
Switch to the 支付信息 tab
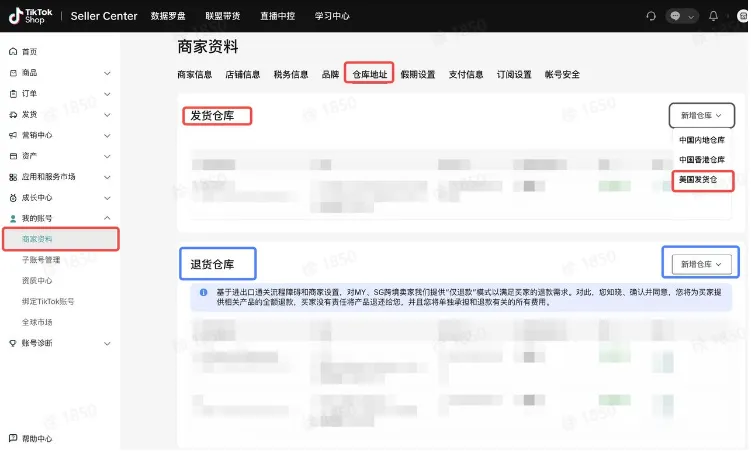(466, 75)
